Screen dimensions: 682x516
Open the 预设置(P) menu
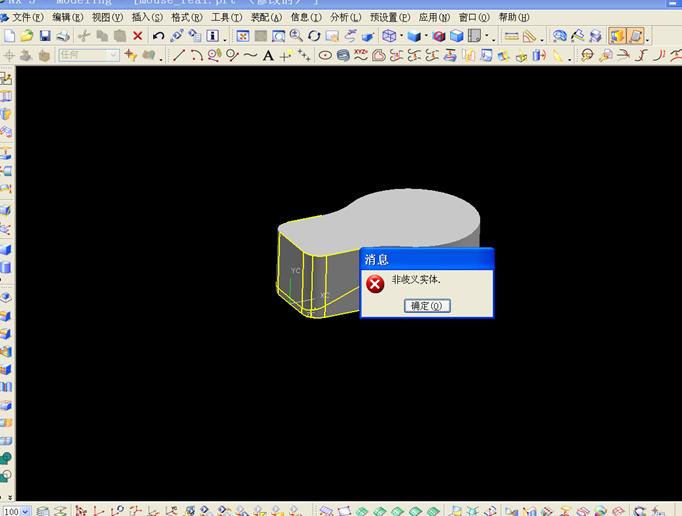tap(390, 17)
